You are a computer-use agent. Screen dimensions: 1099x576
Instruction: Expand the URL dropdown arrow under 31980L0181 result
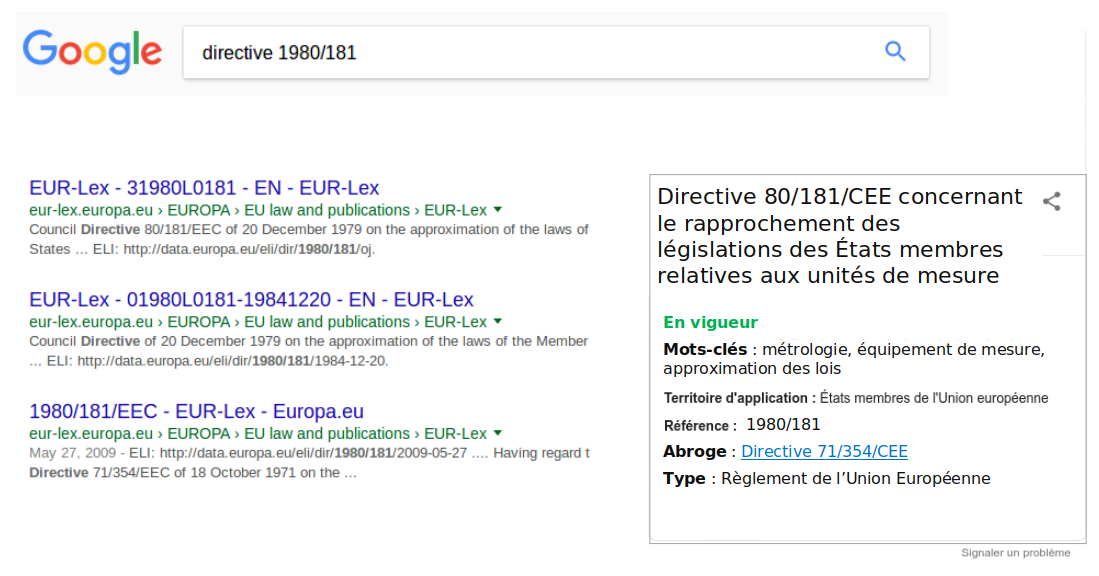tap(498, 210)
